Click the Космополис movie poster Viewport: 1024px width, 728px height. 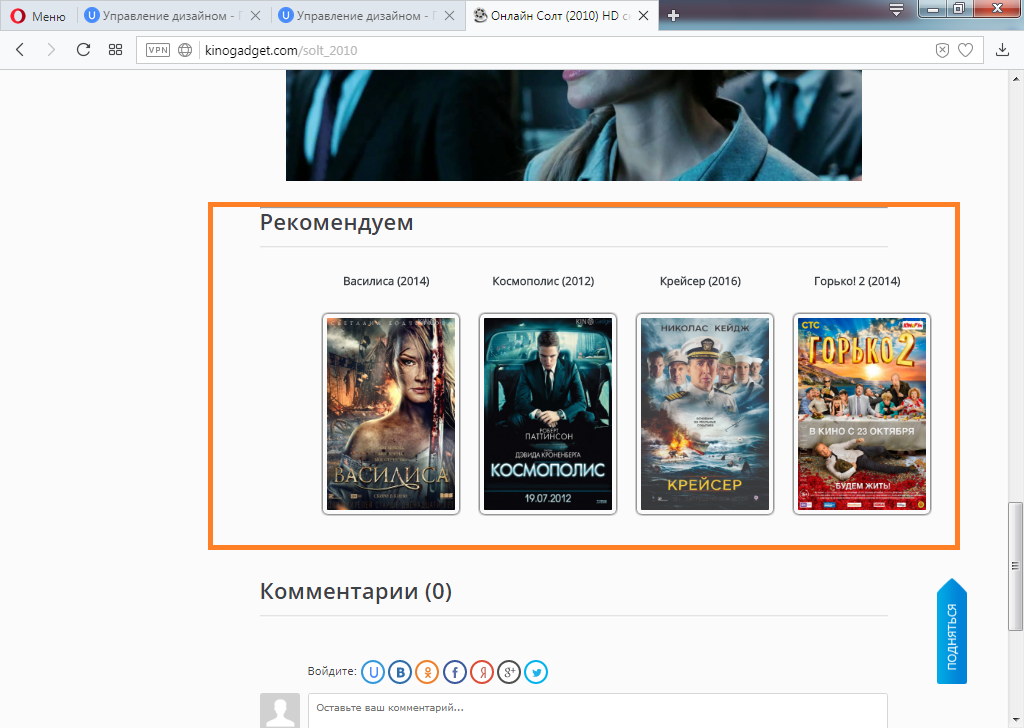point(548,414)
